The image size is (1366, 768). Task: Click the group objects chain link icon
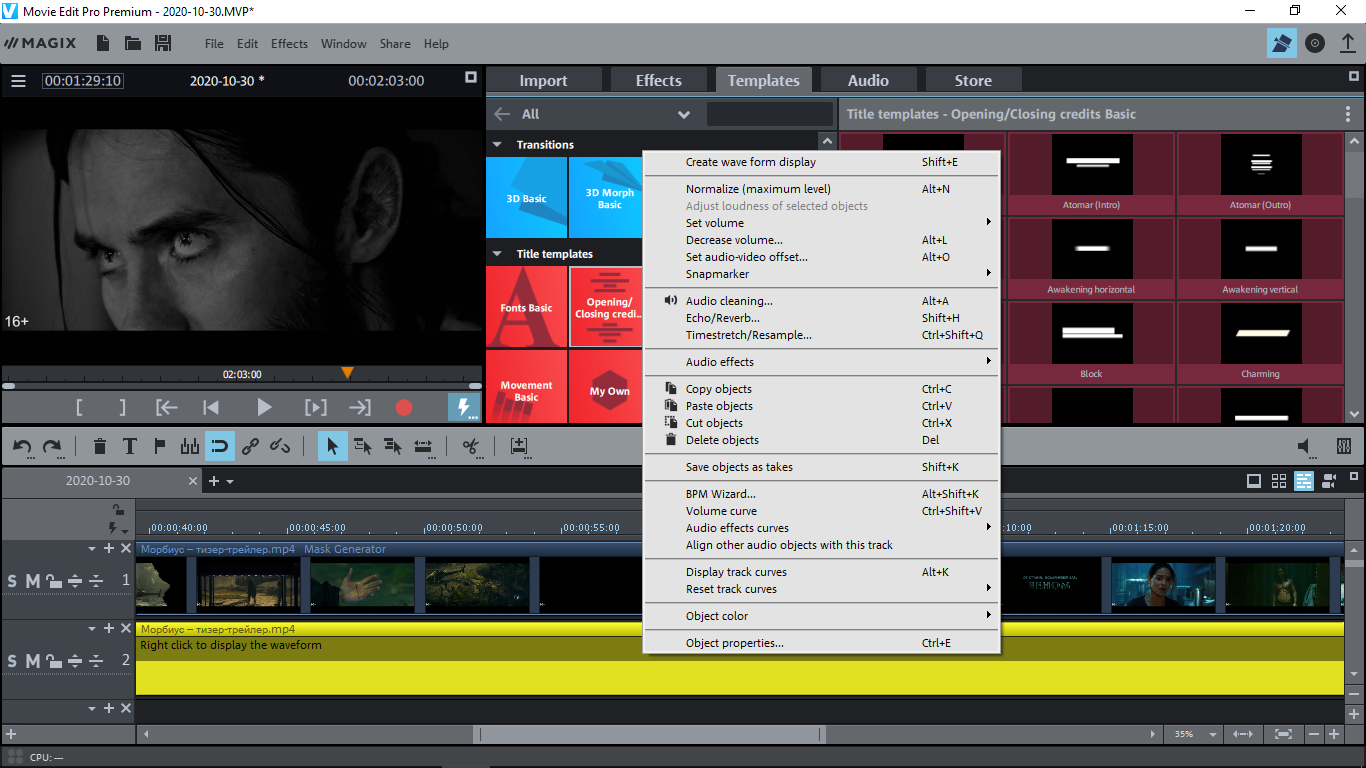pos(250,447)
